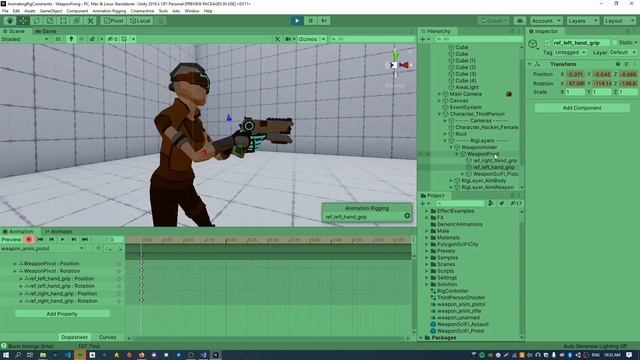
Task: Toggle Pivot handle position mode
Action: click(x=113, y=21)
